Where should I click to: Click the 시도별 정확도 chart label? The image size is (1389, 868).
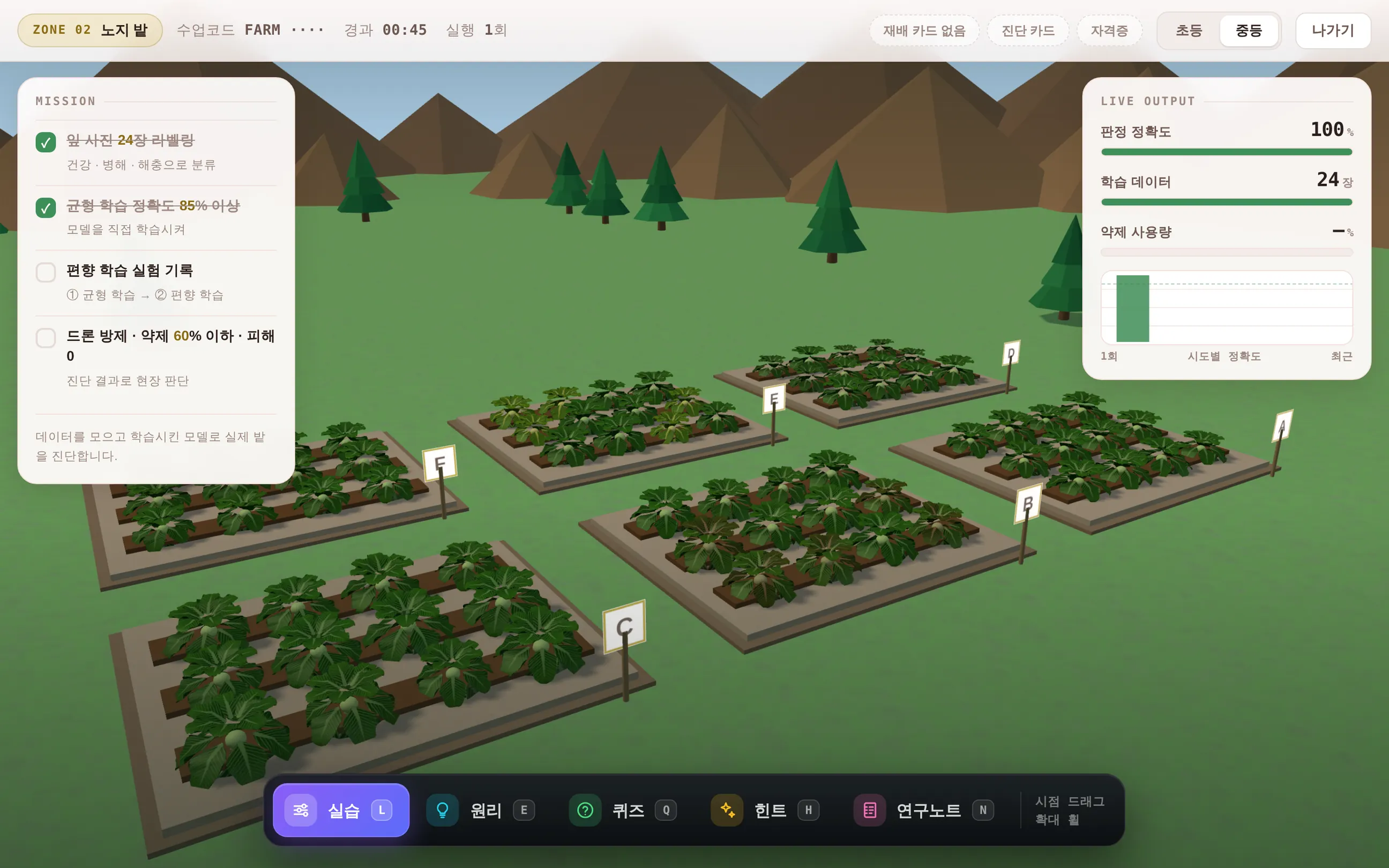[1224, 356]
